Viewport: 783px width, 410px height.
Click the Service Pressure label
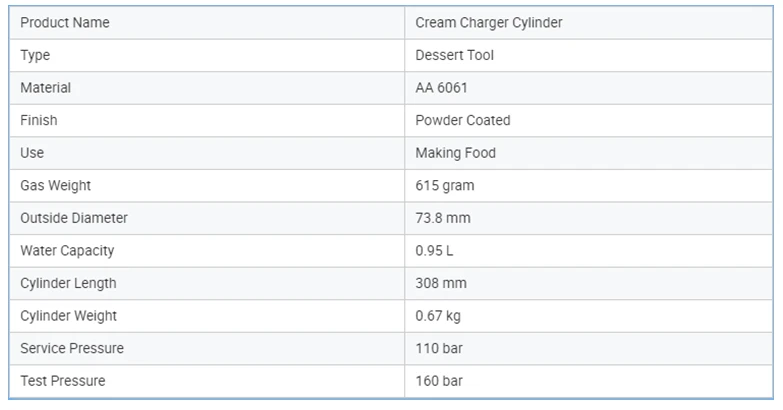(x=72, y=348)
